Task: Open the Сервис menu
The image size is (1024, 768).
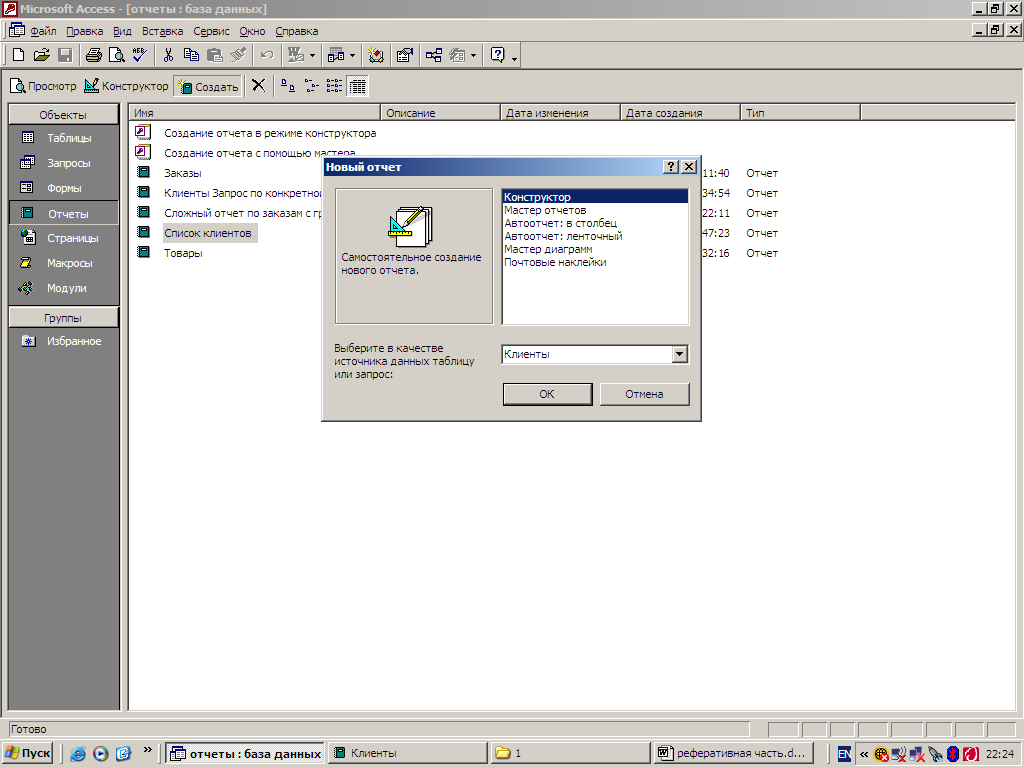Action: (x=211, y=31)
